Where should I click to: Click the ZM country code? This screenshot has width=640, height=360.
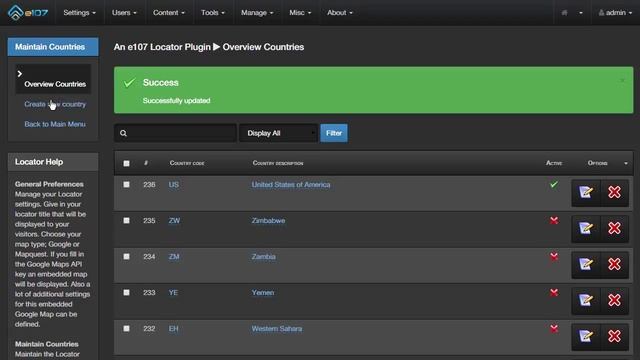pos(174,256)
